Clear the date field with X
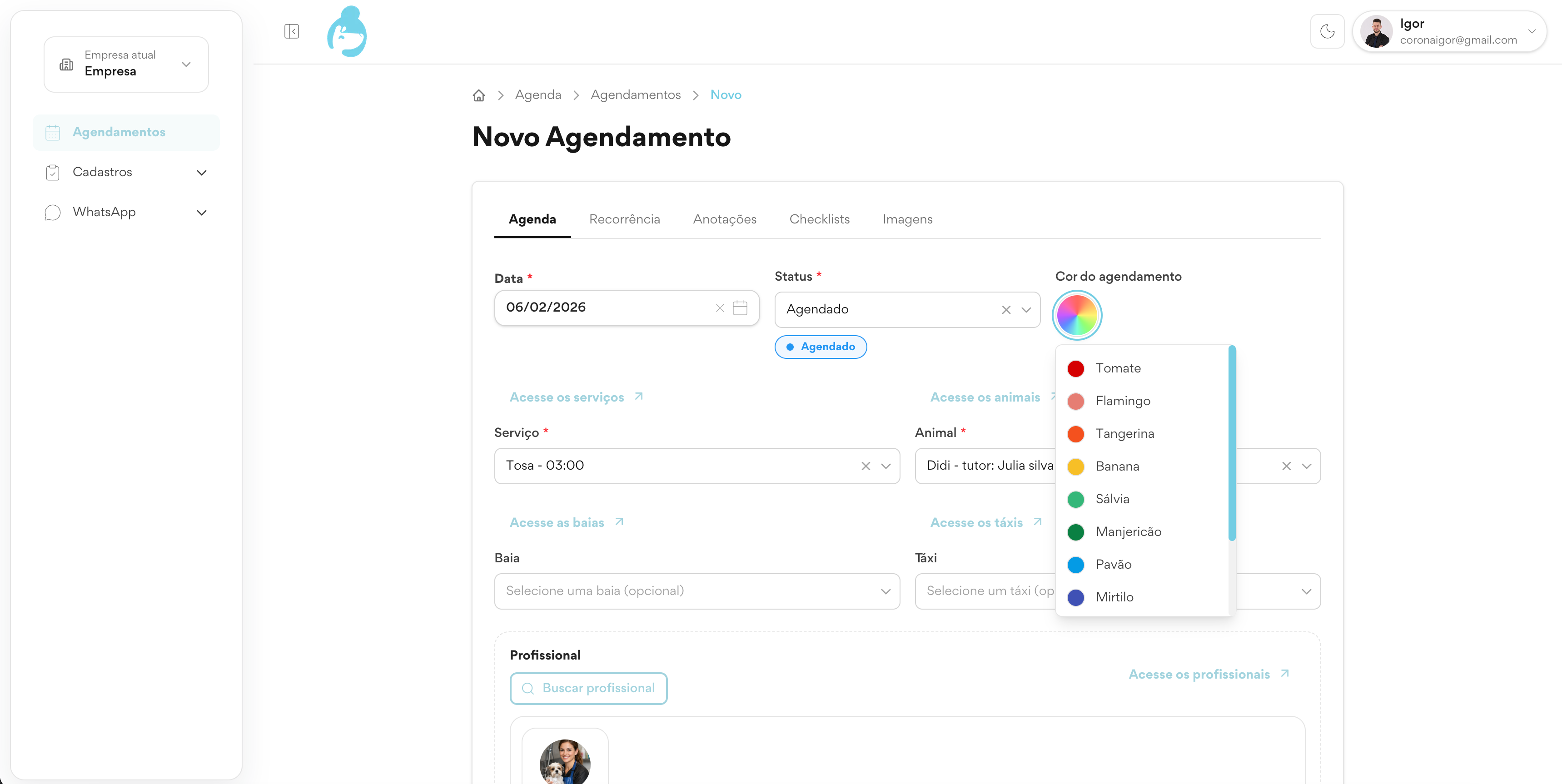 720,308
